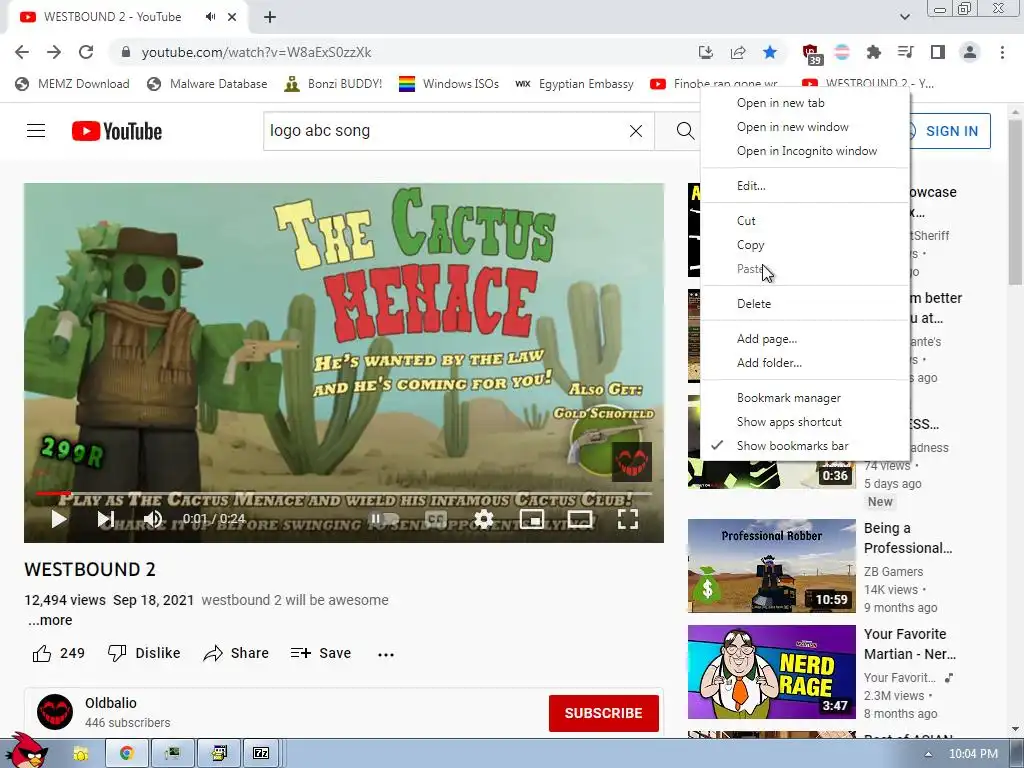Screen dimensions: 1024x768
Task: Open more actions three-dot menu under video
Action: [386, 654]
